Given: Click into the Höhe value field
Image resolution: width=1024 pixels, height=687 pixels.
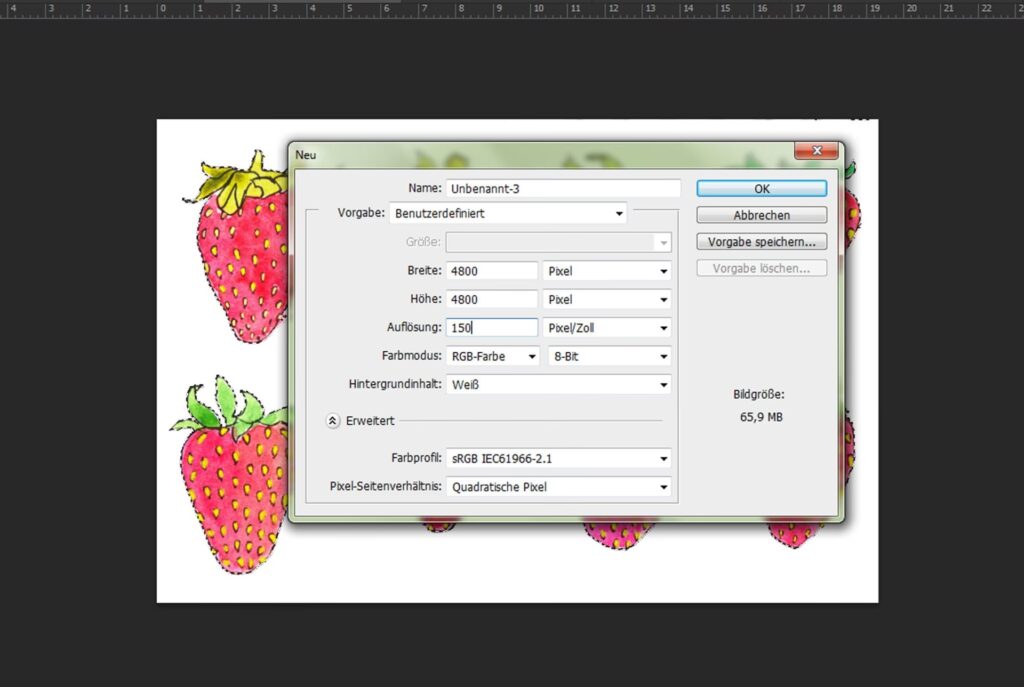Looking at the screenshot, I should pyautogui.click(x=491, y=299).
